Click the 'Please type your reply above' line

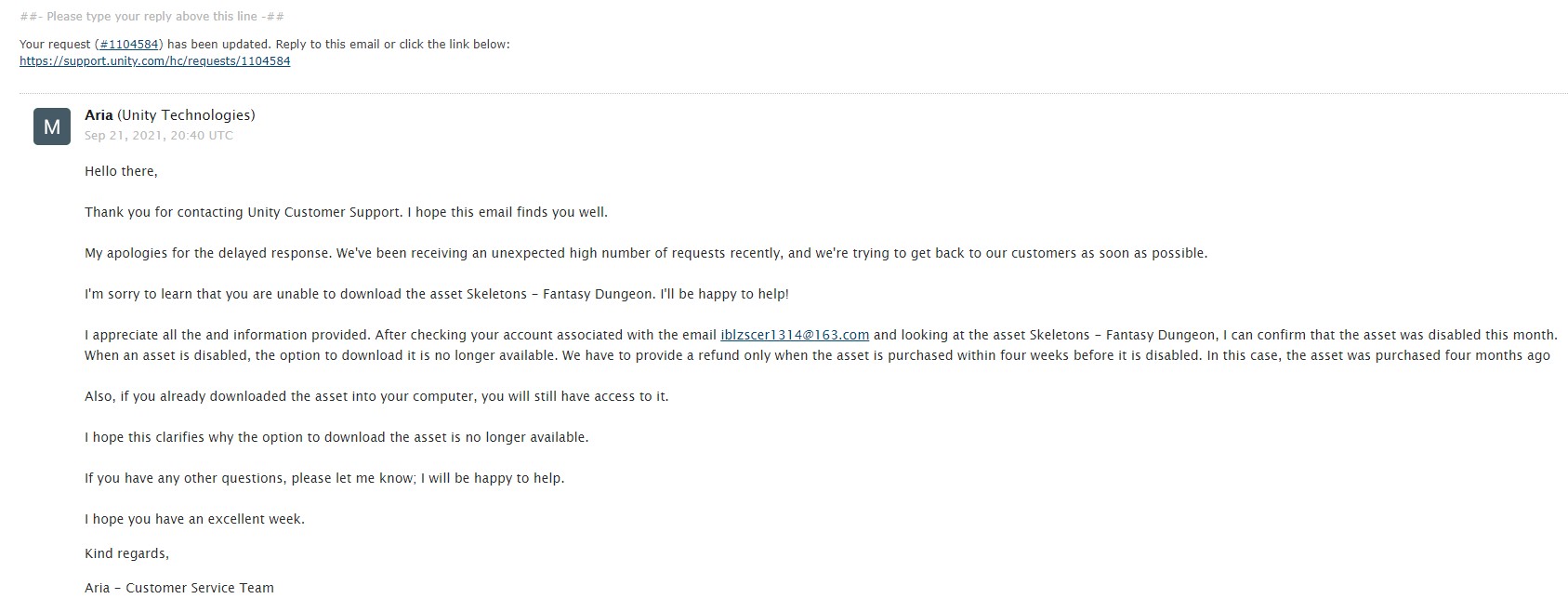(152, 17)
